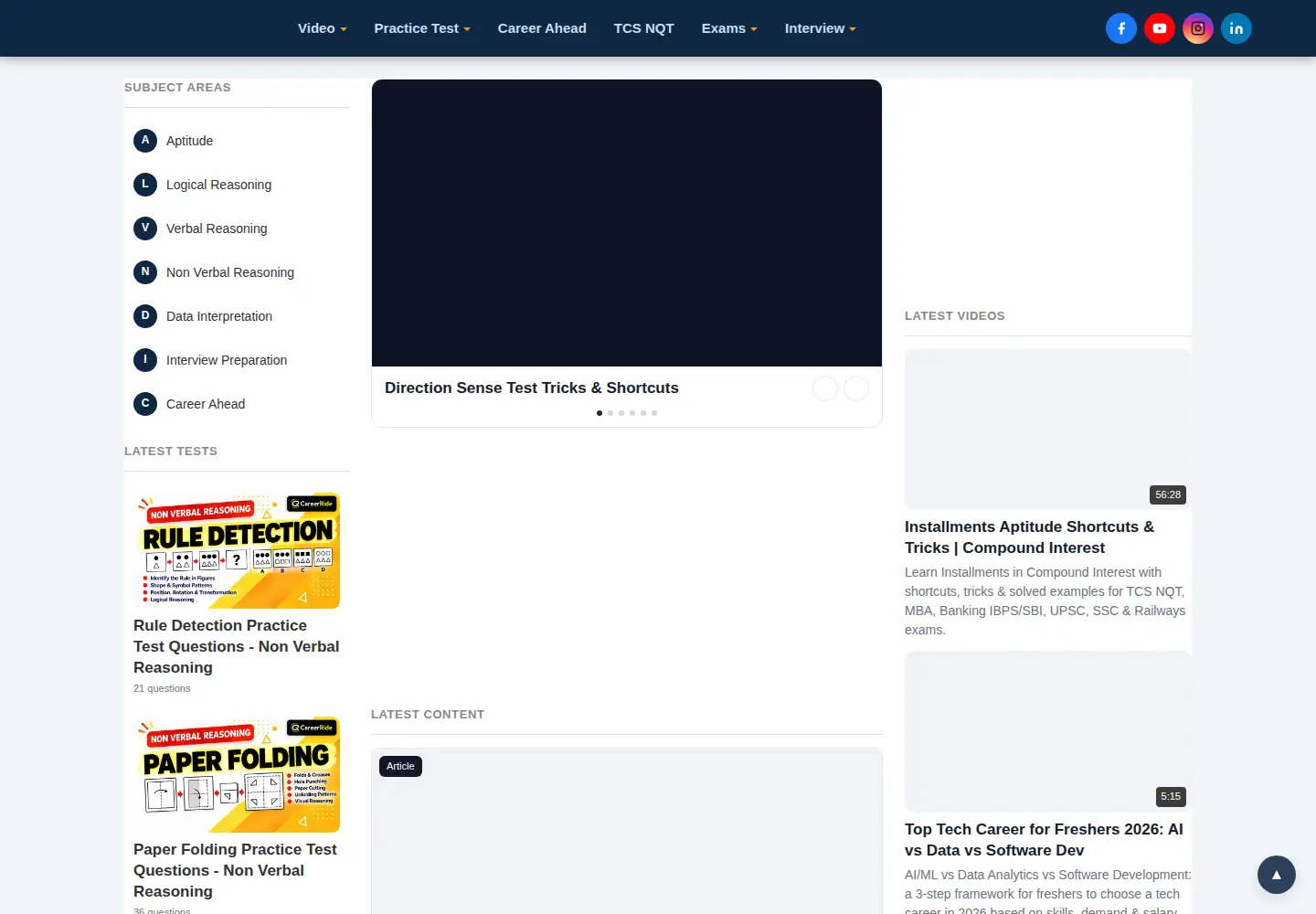
Task: Click the 'L' Logical Reasoning circle icon
Action: [x=145, y=184]
